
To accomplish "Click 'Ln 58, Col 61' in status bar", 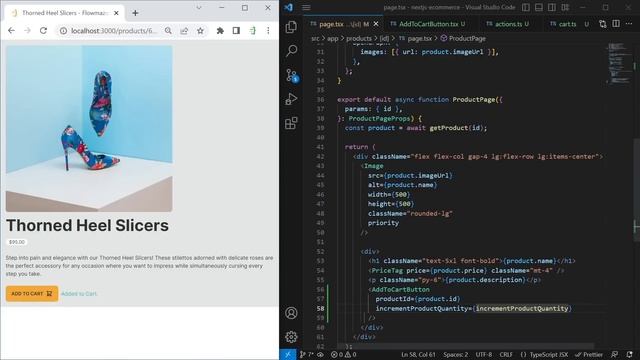I will click(x=418, y=354).
